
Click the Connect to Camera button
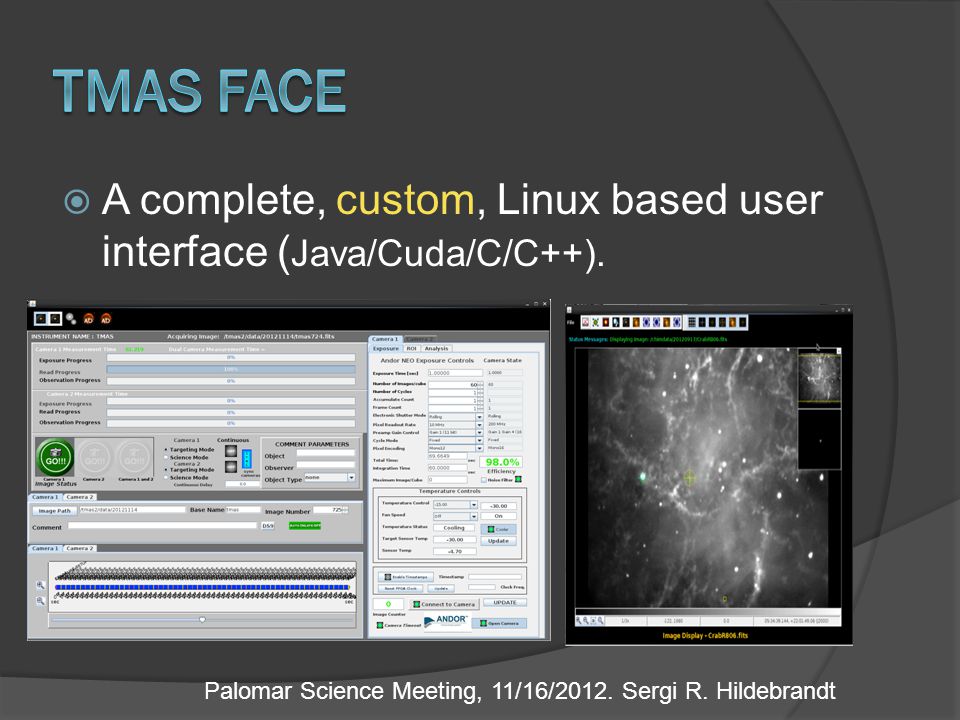coord(443,604)
